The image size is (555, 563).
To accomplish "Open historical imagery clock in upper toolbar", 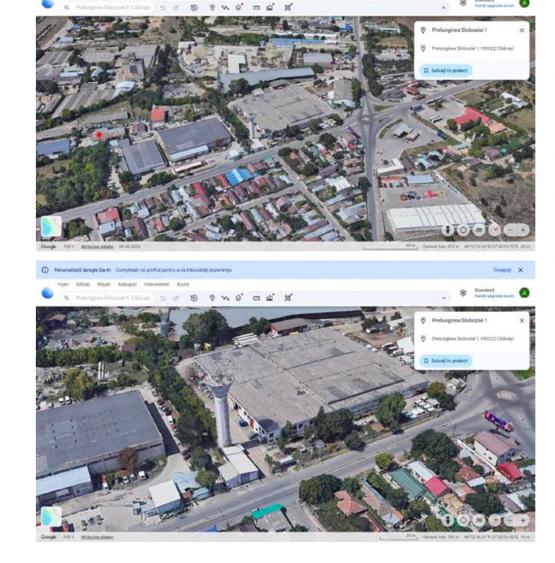I will coord(194,7).
